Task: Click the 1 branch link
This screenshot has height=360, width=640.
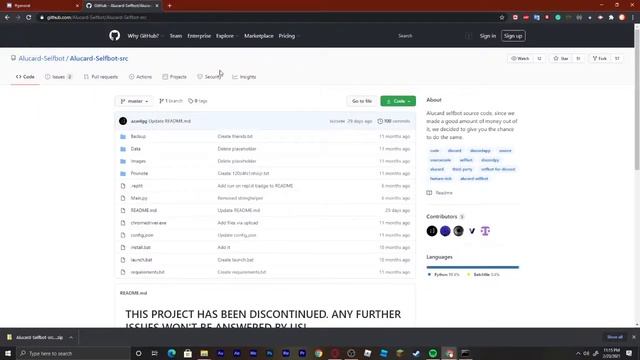Action: pyautogui.click(x=171, y=101)
